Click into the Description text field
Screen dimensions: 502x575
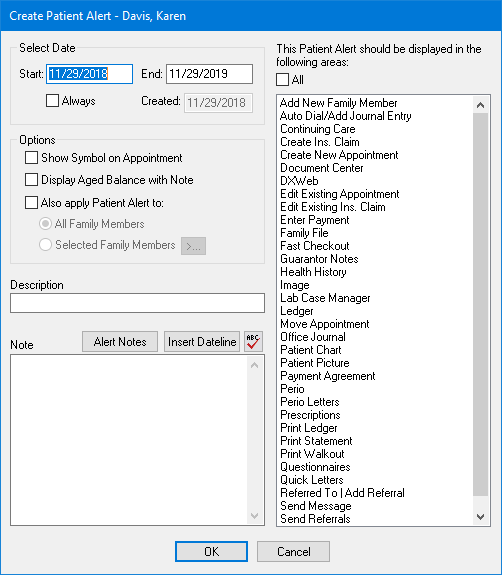point(138,303)
